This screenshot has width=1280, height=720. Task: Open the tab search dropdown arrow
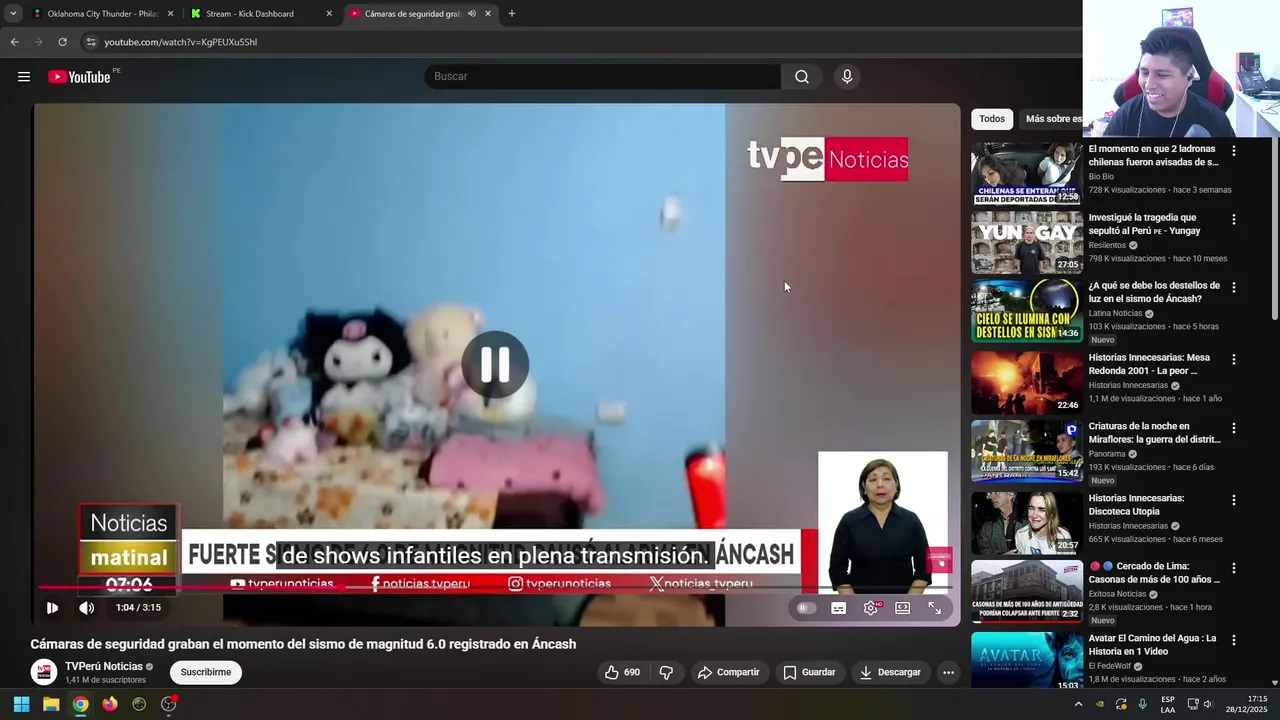coord(12,14)
